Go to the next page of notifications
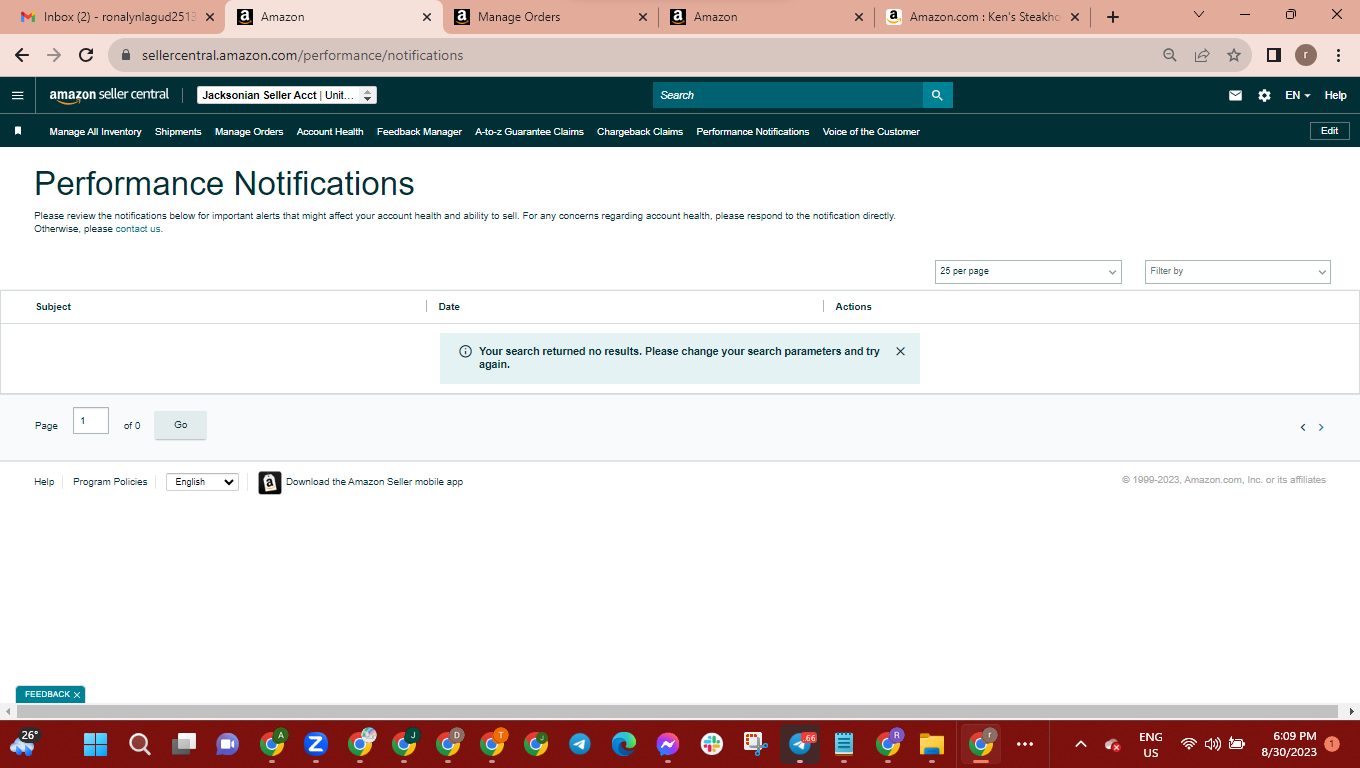 tap(1321, 427)
